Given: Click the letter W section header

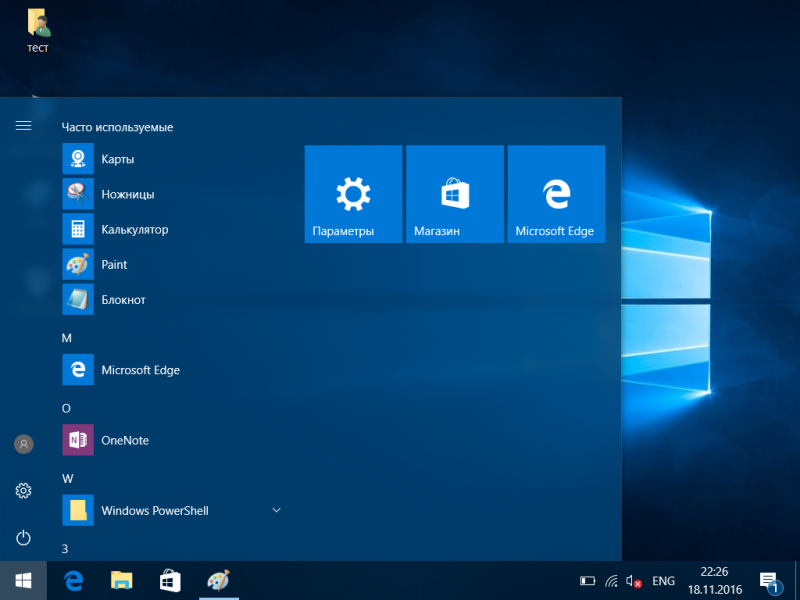Looking at the screenshot, I should click(x=67, y=479).
